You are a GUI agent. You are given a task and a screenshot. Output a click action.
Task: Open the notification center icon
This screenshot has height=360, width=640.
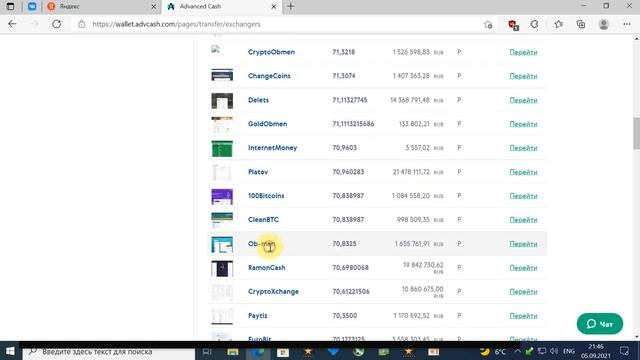pos(624,351)
